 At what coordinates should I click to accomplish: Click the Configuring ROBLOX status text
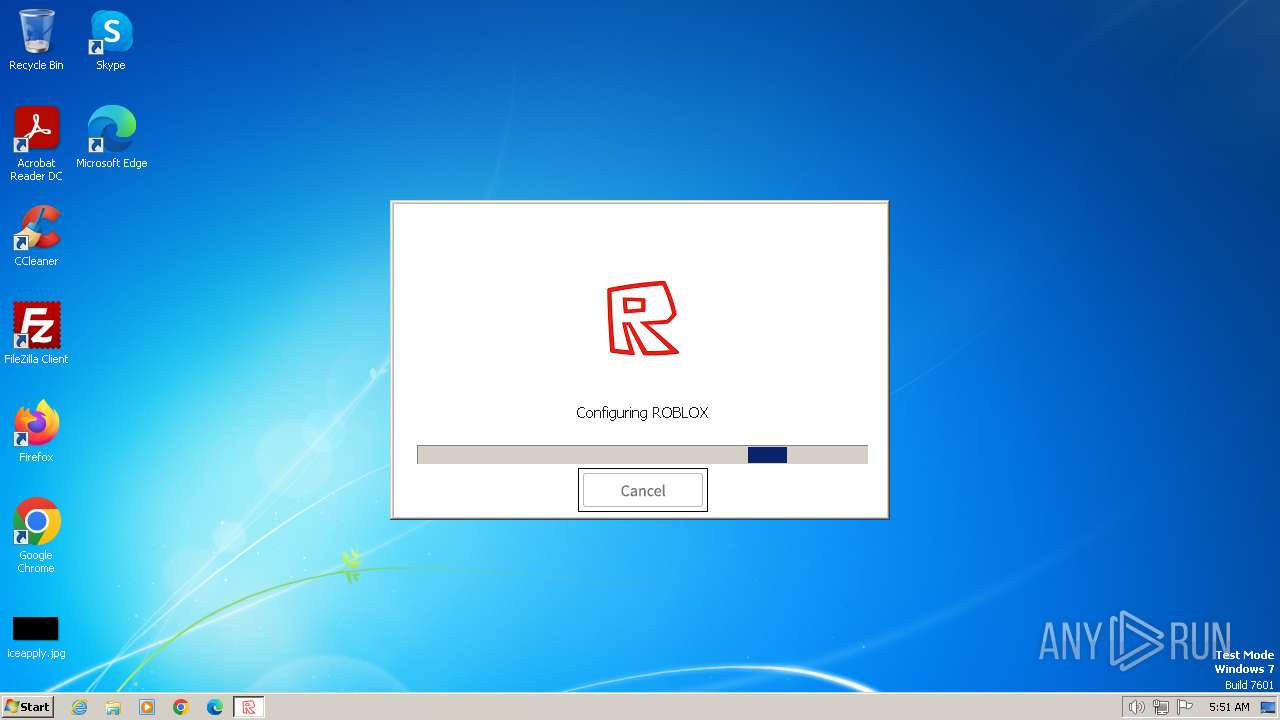[642, 412]
